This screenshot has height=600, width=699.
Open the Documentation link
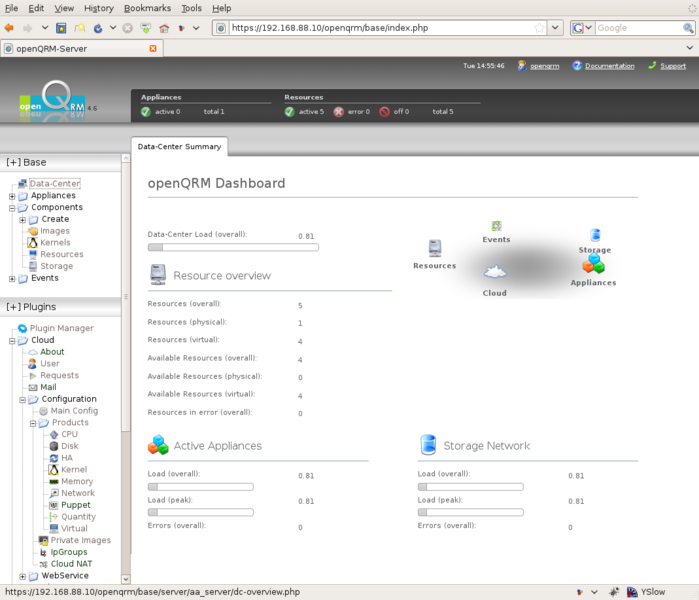coord(609,66)
